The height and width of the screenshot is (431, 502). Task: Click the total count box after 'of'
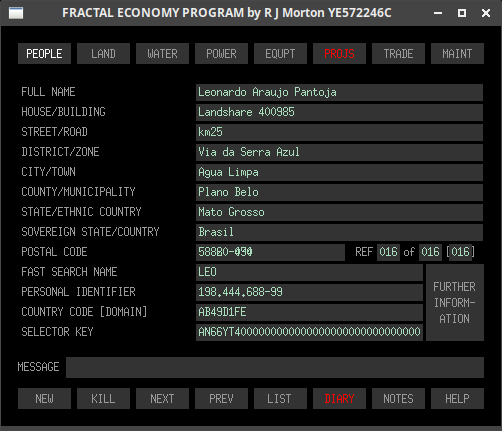coord(430,252)
